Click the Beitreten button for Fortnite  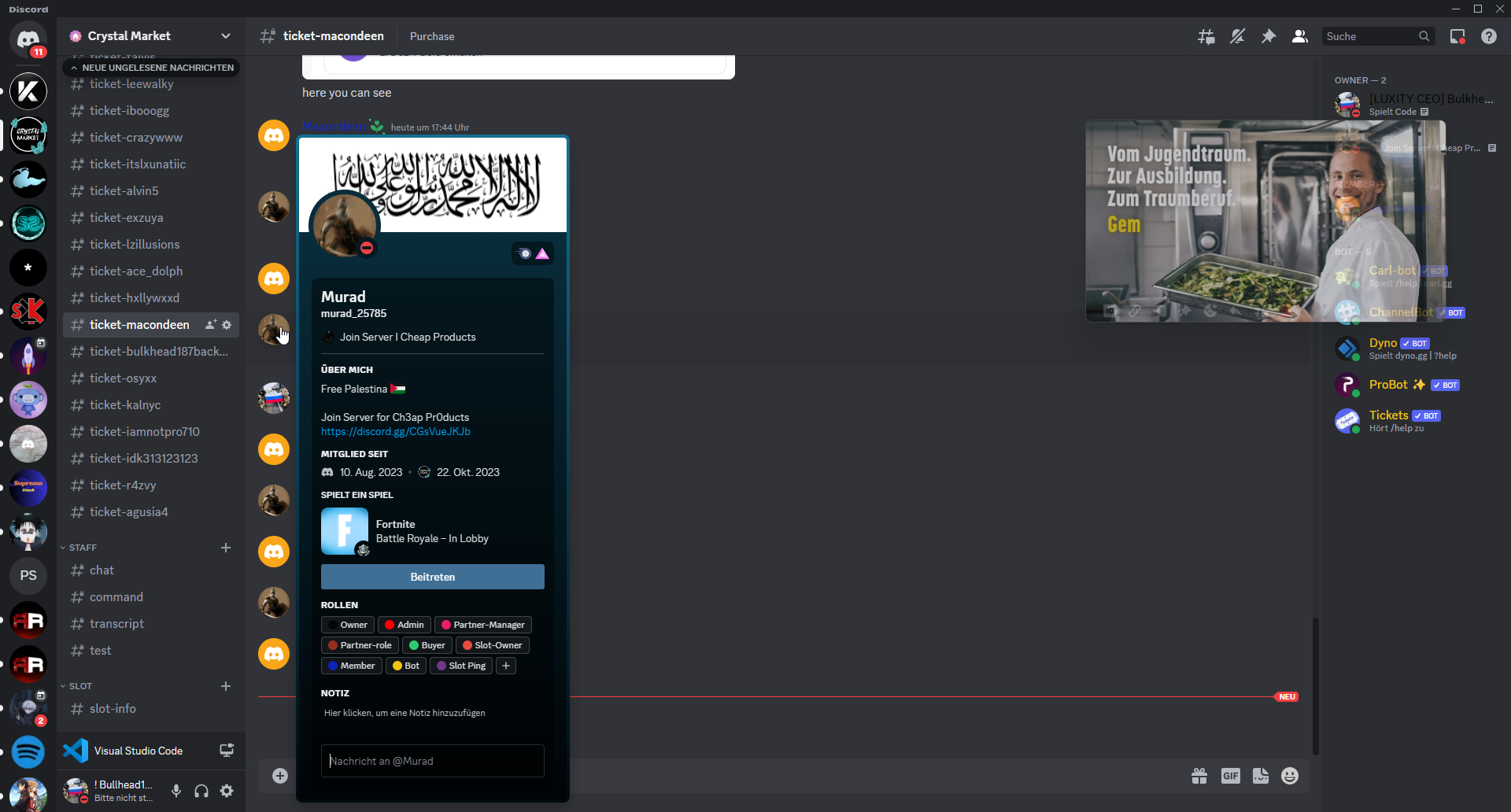pos(432,577)
